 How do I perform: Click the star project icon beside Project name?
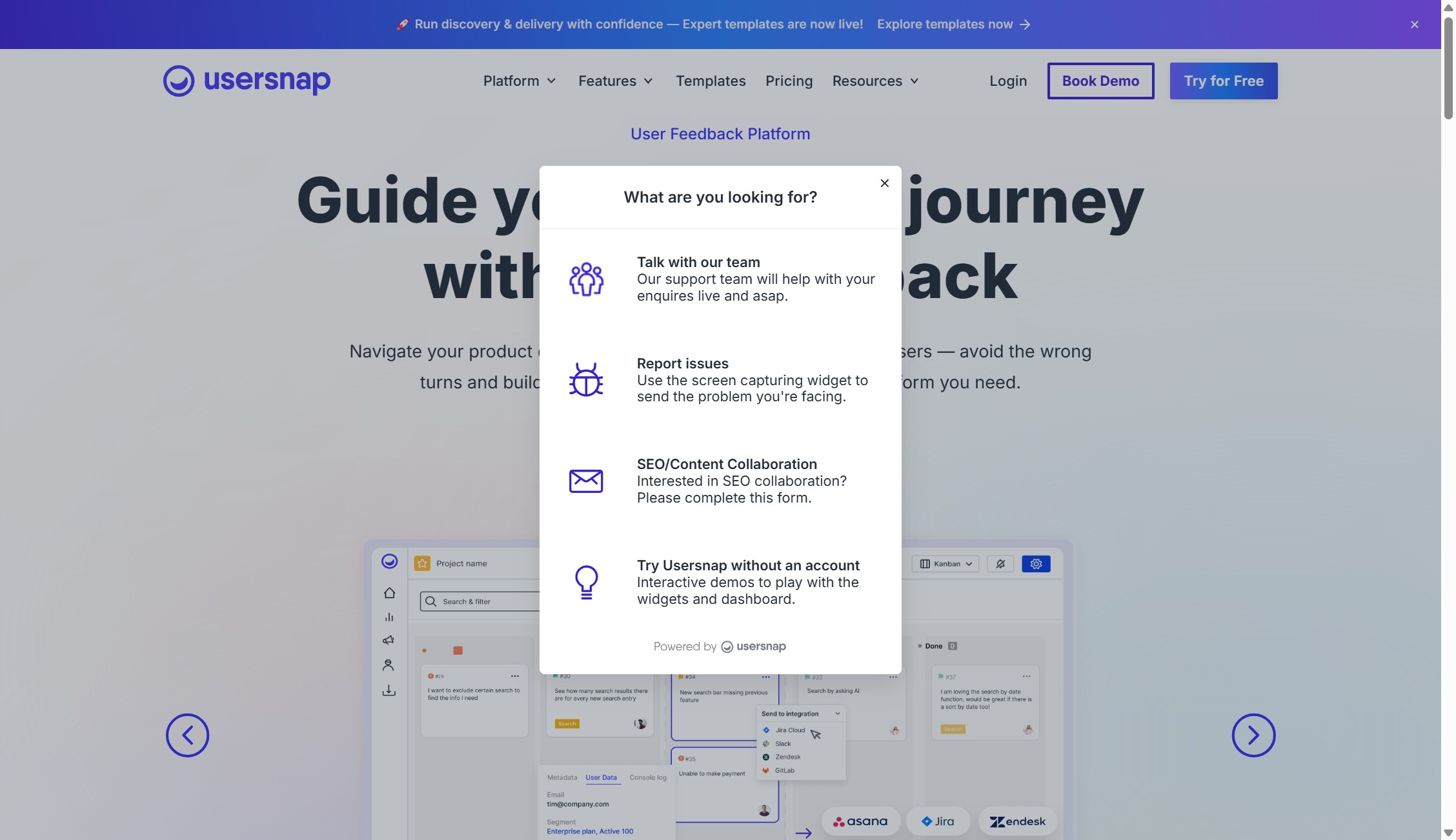pos(422,563)
